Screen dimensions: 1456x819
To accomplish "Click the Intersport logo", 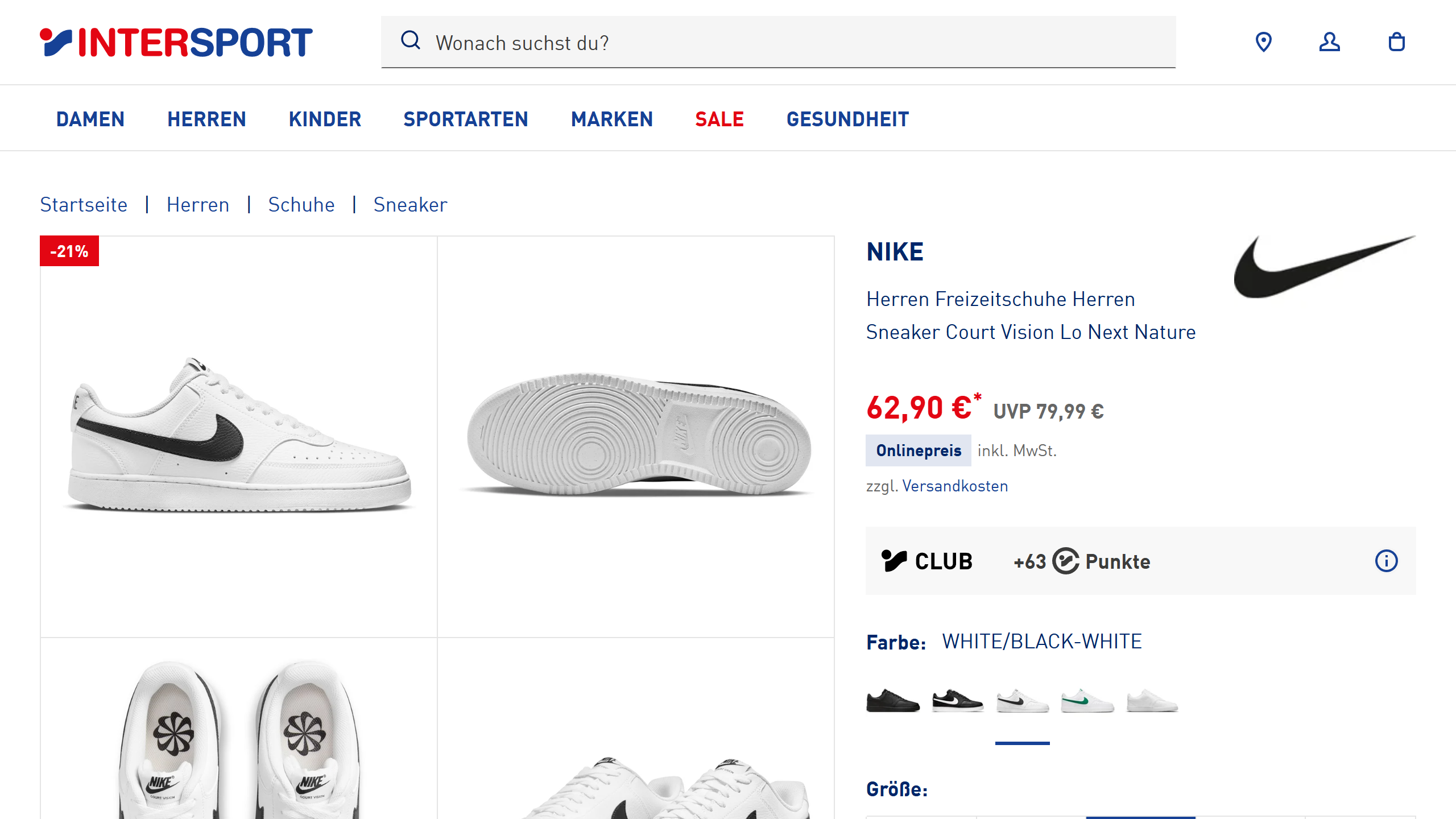I will (x=176, y=43).
